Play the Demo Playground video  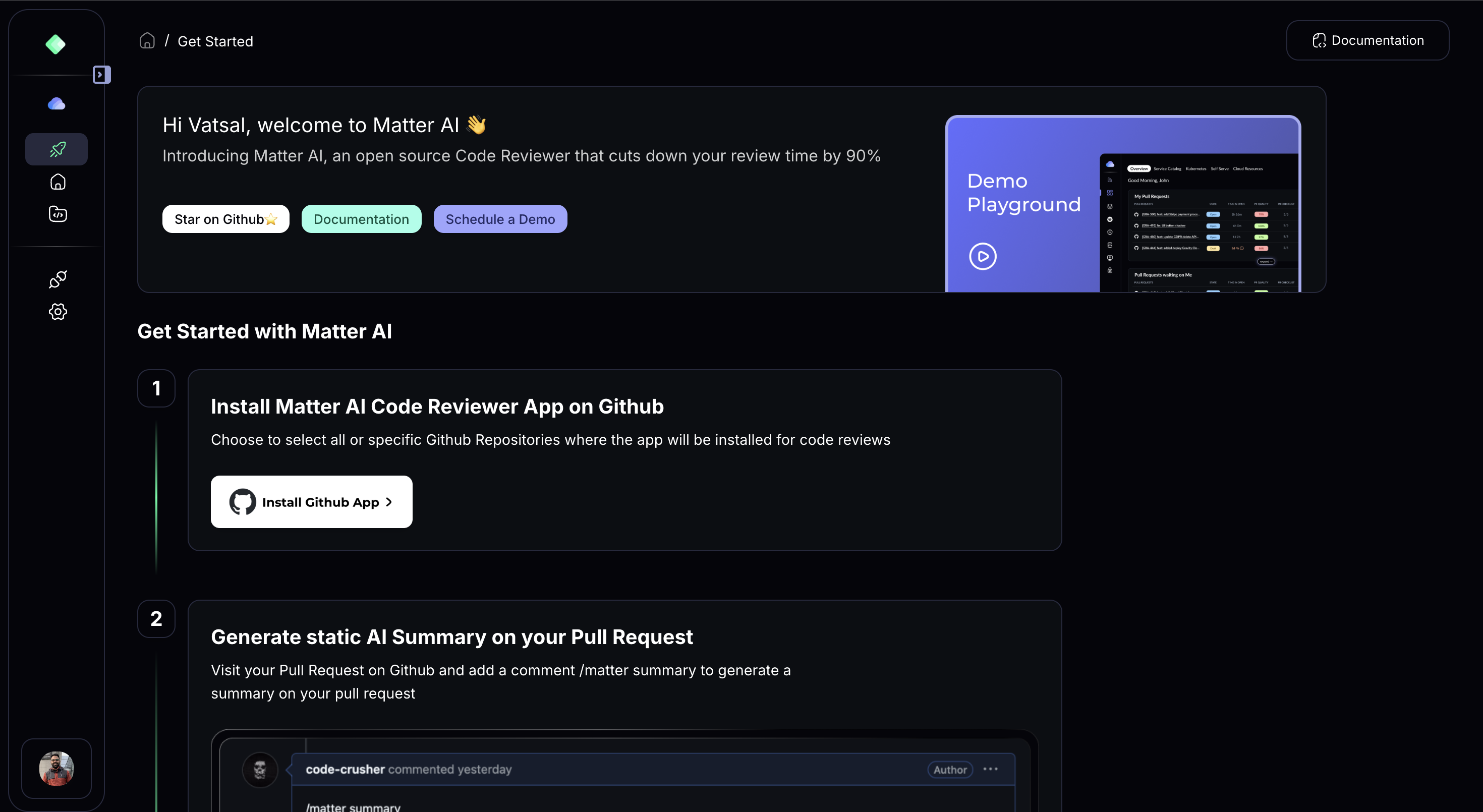(x=982, y=256)
